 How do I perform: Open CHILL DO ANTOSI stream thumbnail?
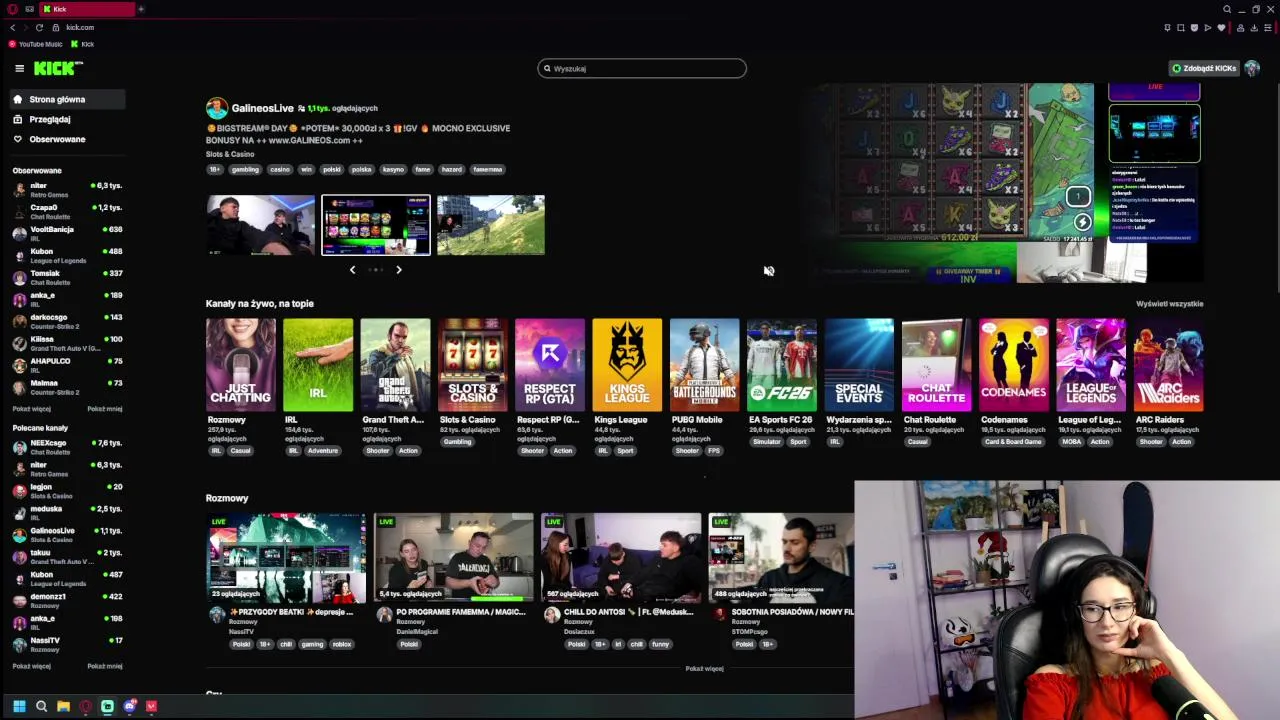pos(621,558)
